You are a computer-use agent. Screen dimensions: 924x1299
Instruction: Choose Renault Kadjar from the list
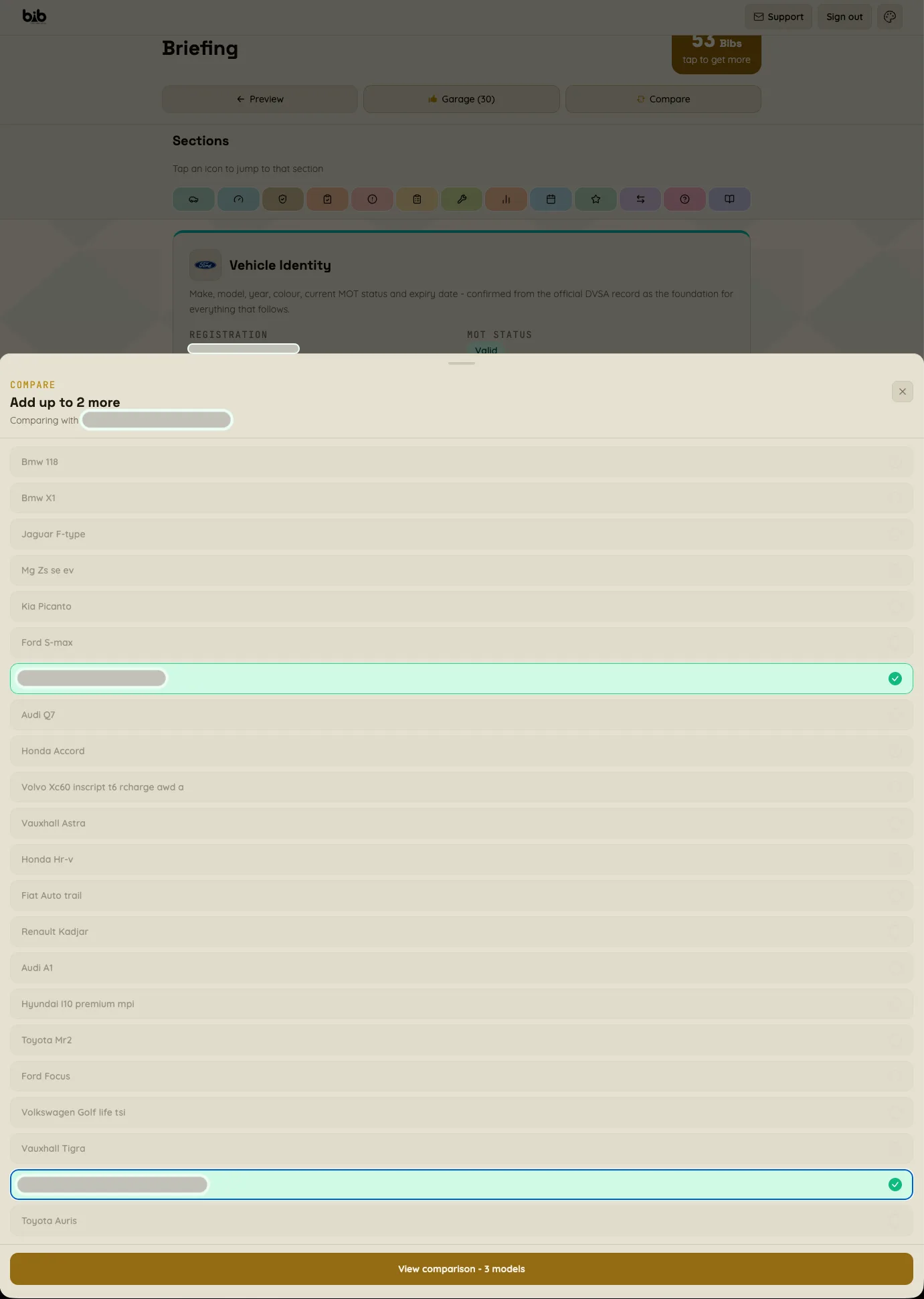462,932
